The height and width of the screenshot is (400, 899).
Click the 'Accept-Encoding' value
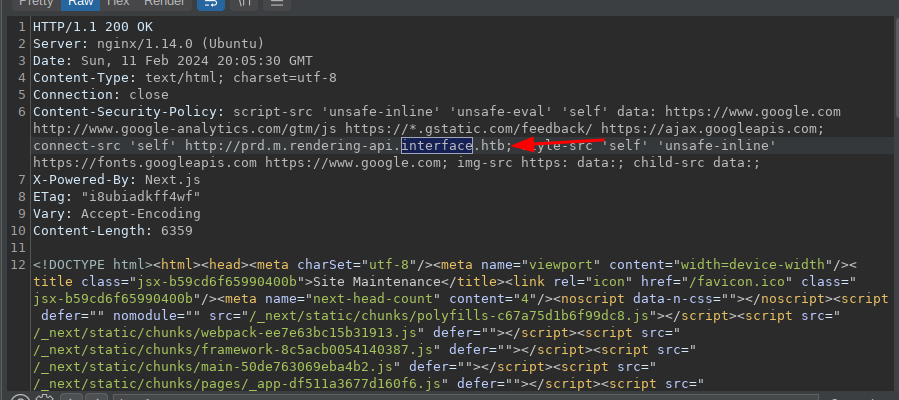(x=140, y=214)
